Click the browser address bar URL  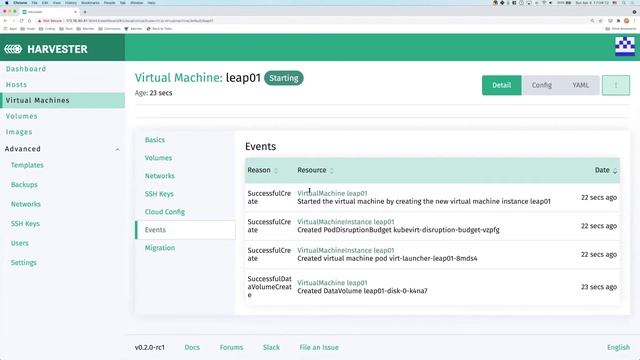(x=139, y=20)
